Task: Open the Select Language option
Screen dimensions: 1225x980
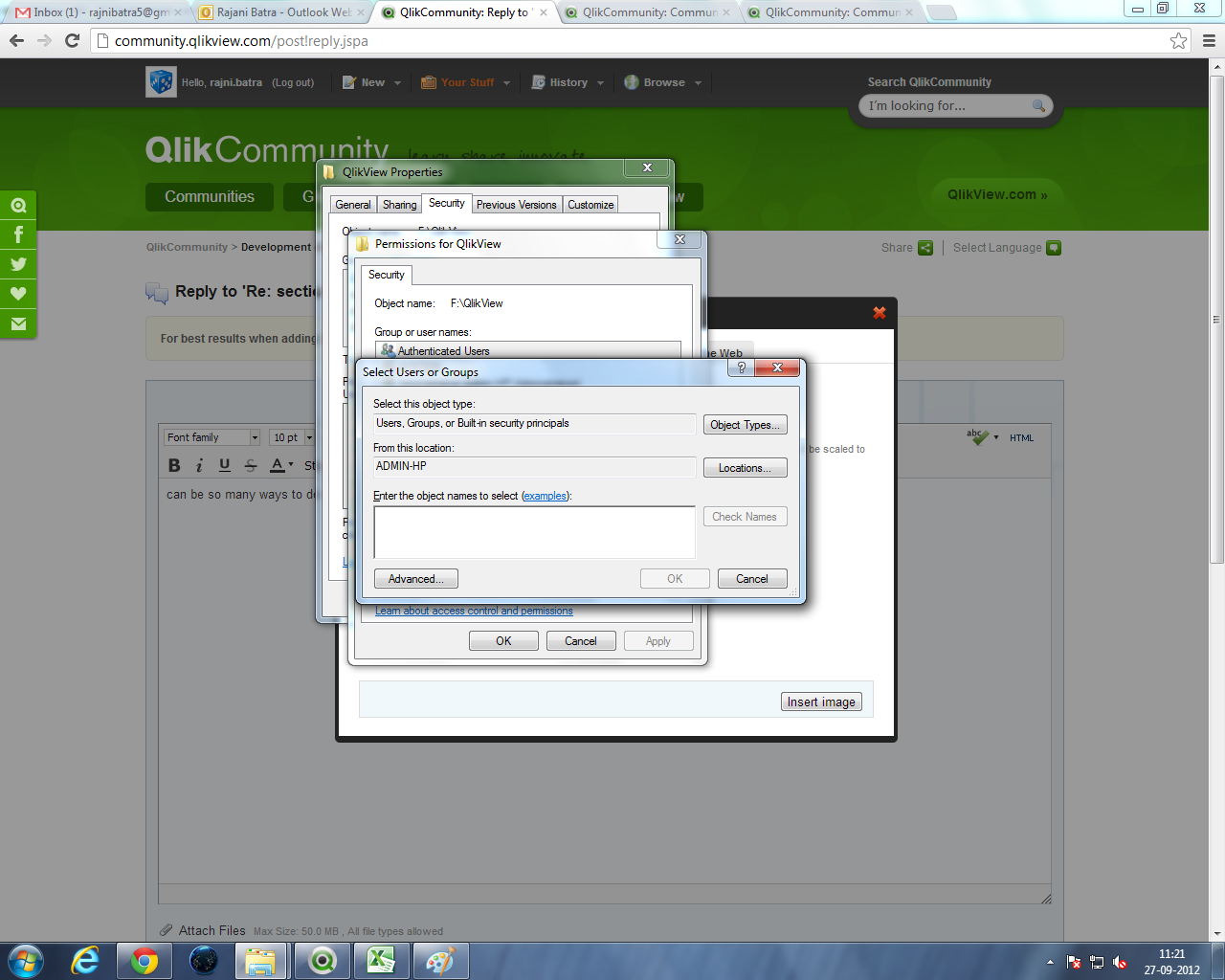Action: (x=1007, y=248)
